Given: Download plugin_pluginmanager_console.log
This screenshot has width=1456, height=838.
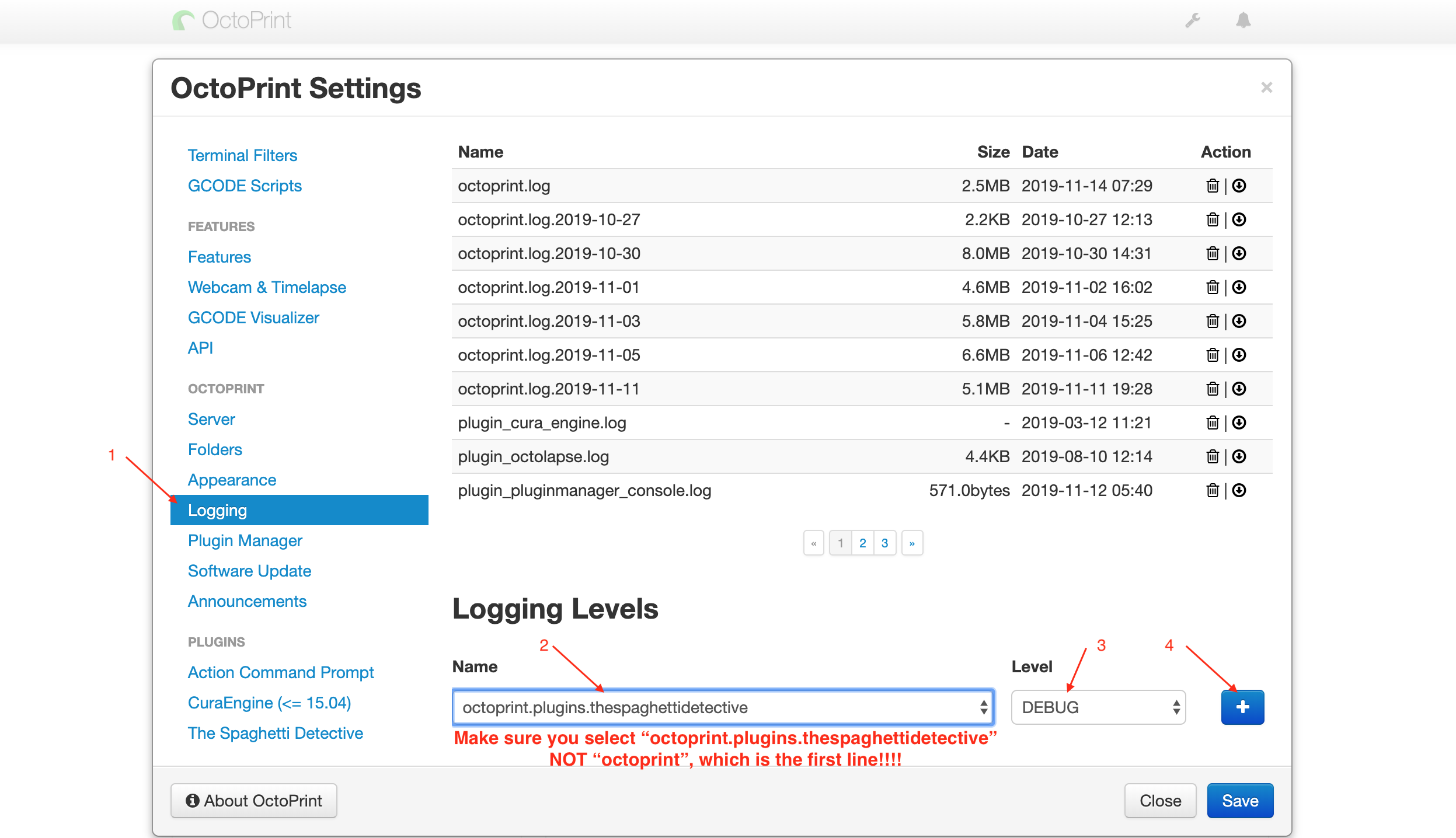Looking at the screenshot, I should tap(1239, 490).
